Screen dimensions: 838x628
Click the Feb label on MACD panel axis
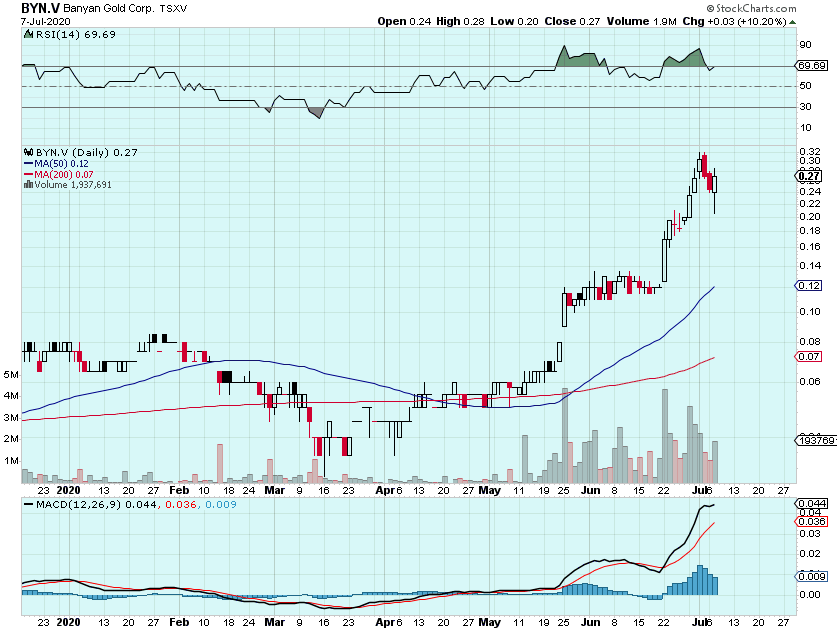(179, 622)
